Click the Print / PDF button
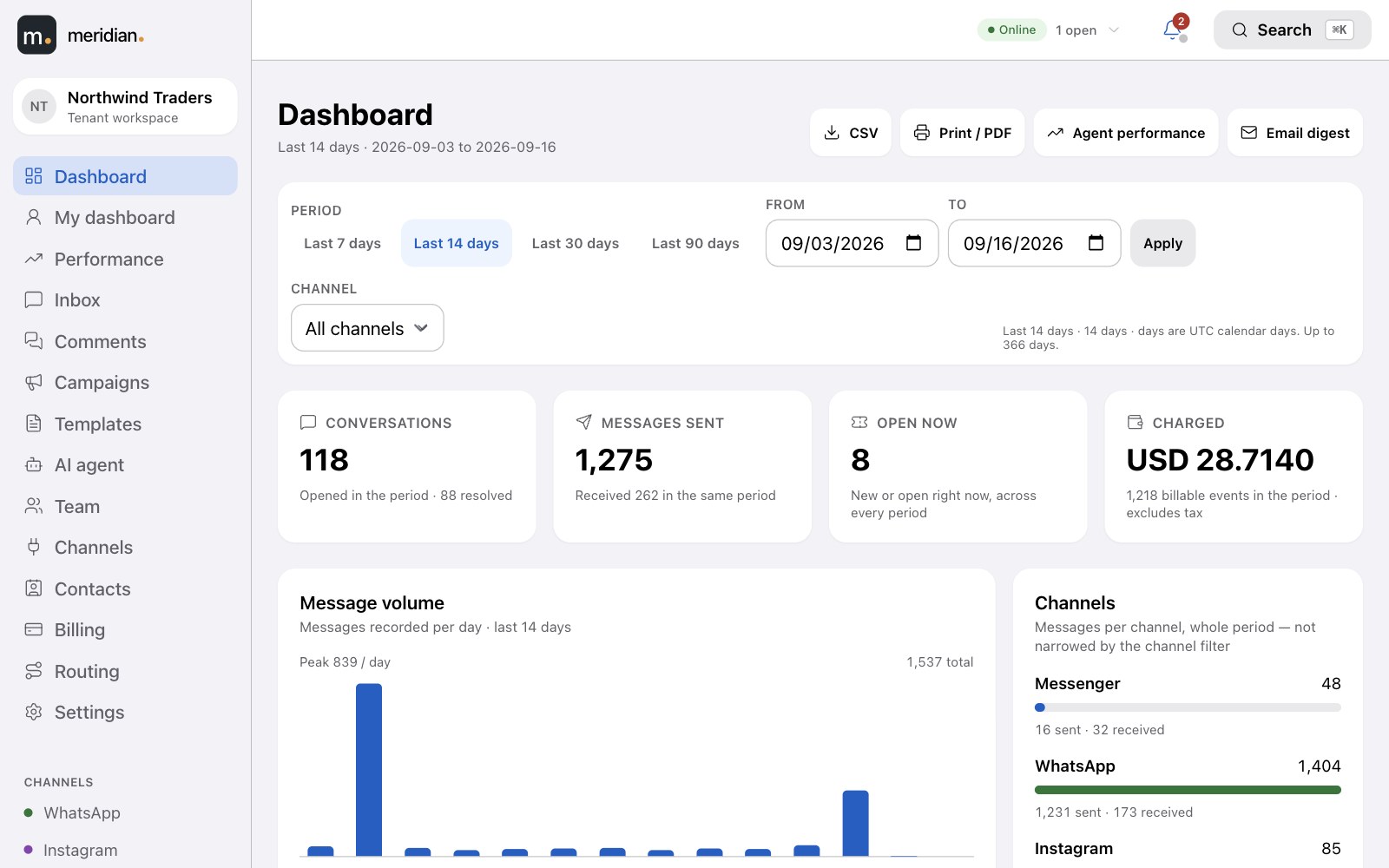 963,133
